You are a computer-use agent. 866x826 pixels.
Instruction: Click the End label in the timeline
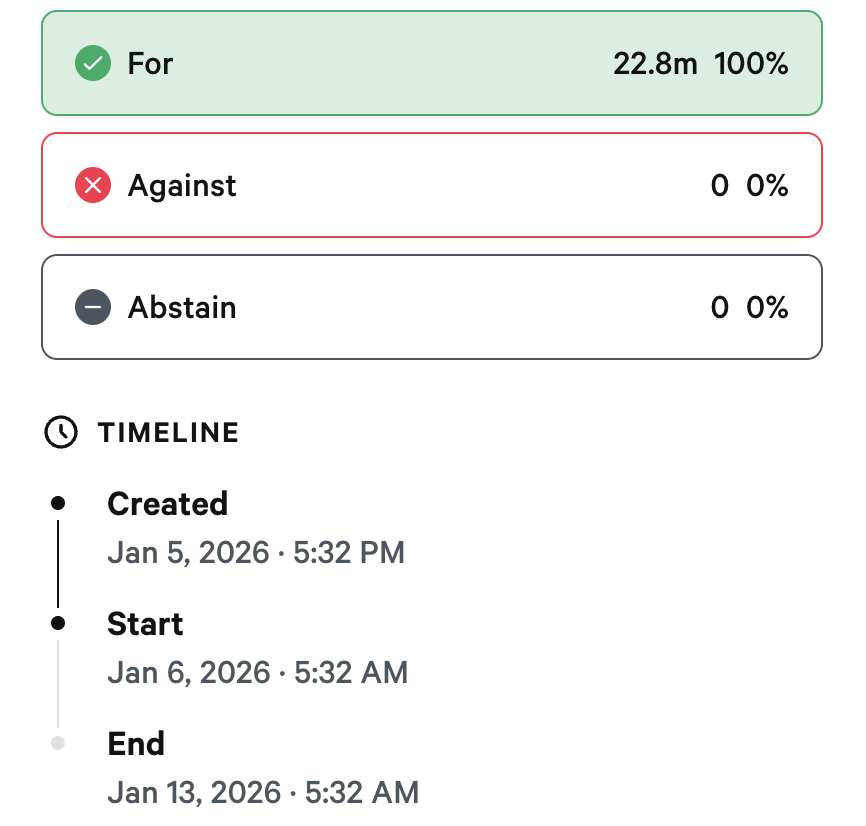[136, 744]
